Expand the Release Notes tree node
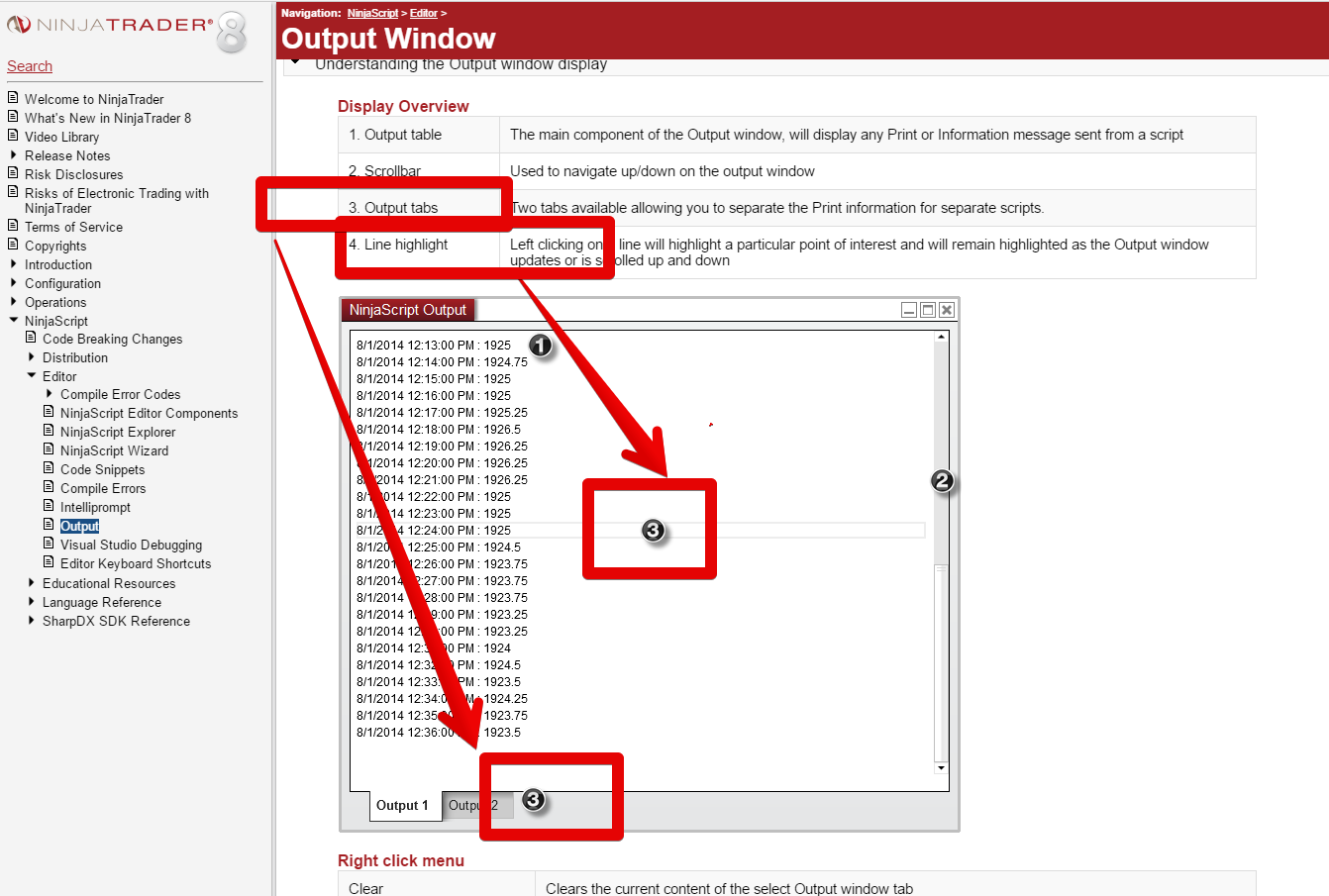Screen dimensions: 1329x896 (13, 154)
